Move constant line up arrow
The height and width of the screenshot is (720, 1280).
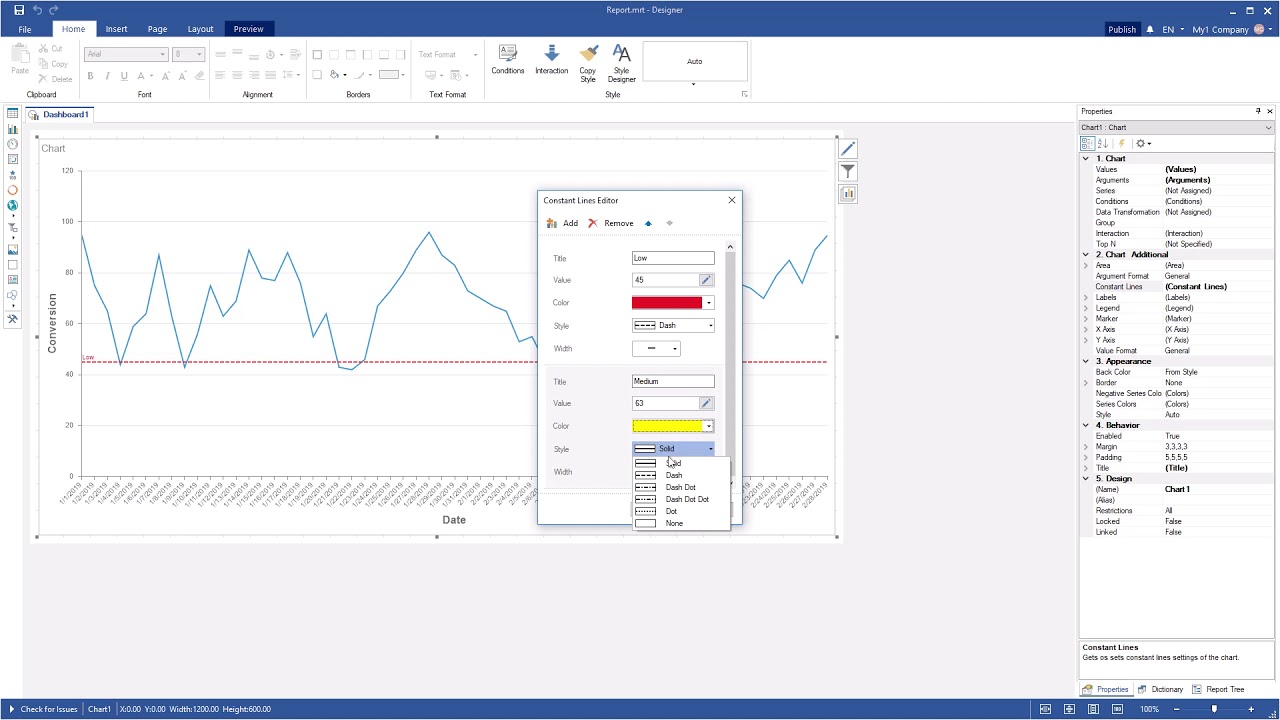(648, 223)
